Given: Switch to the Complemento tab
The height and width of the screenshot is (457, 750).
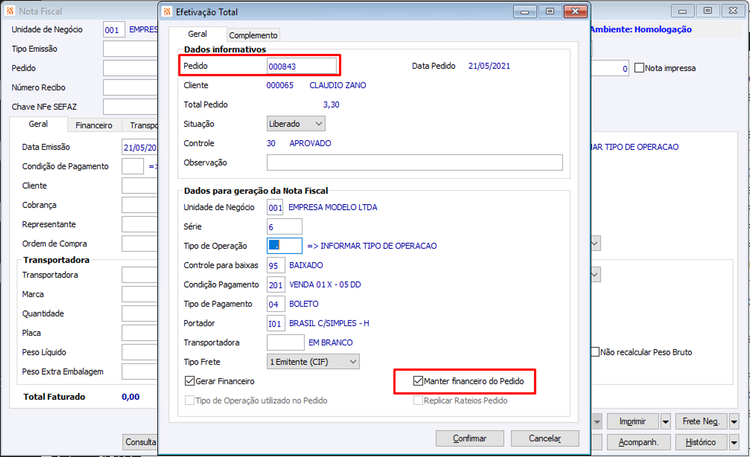Looking at the screenshot, I should pyautogui.click(x=253, y=35).
